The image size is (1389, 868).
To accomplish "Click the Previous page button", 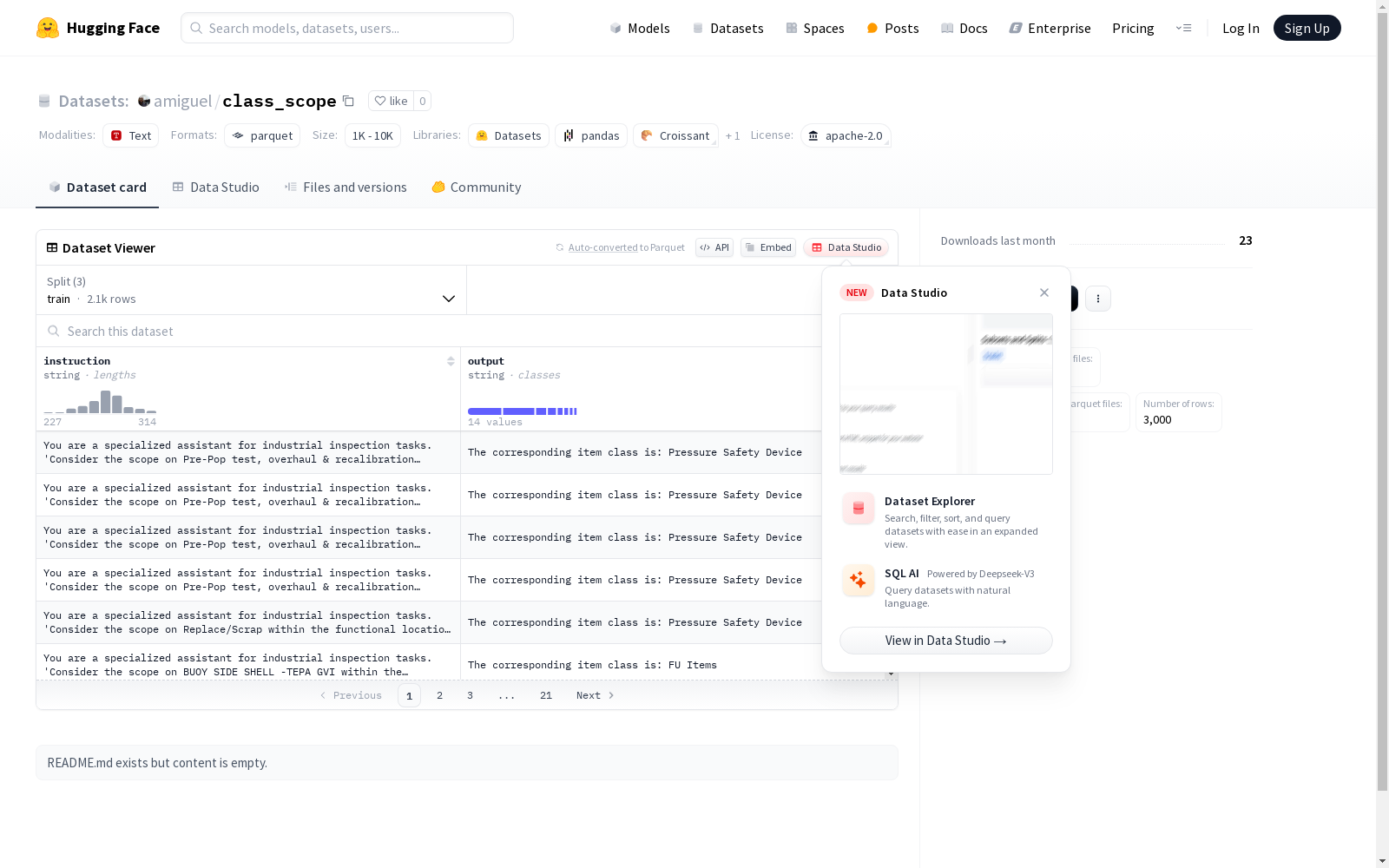I will click(351, 695).
